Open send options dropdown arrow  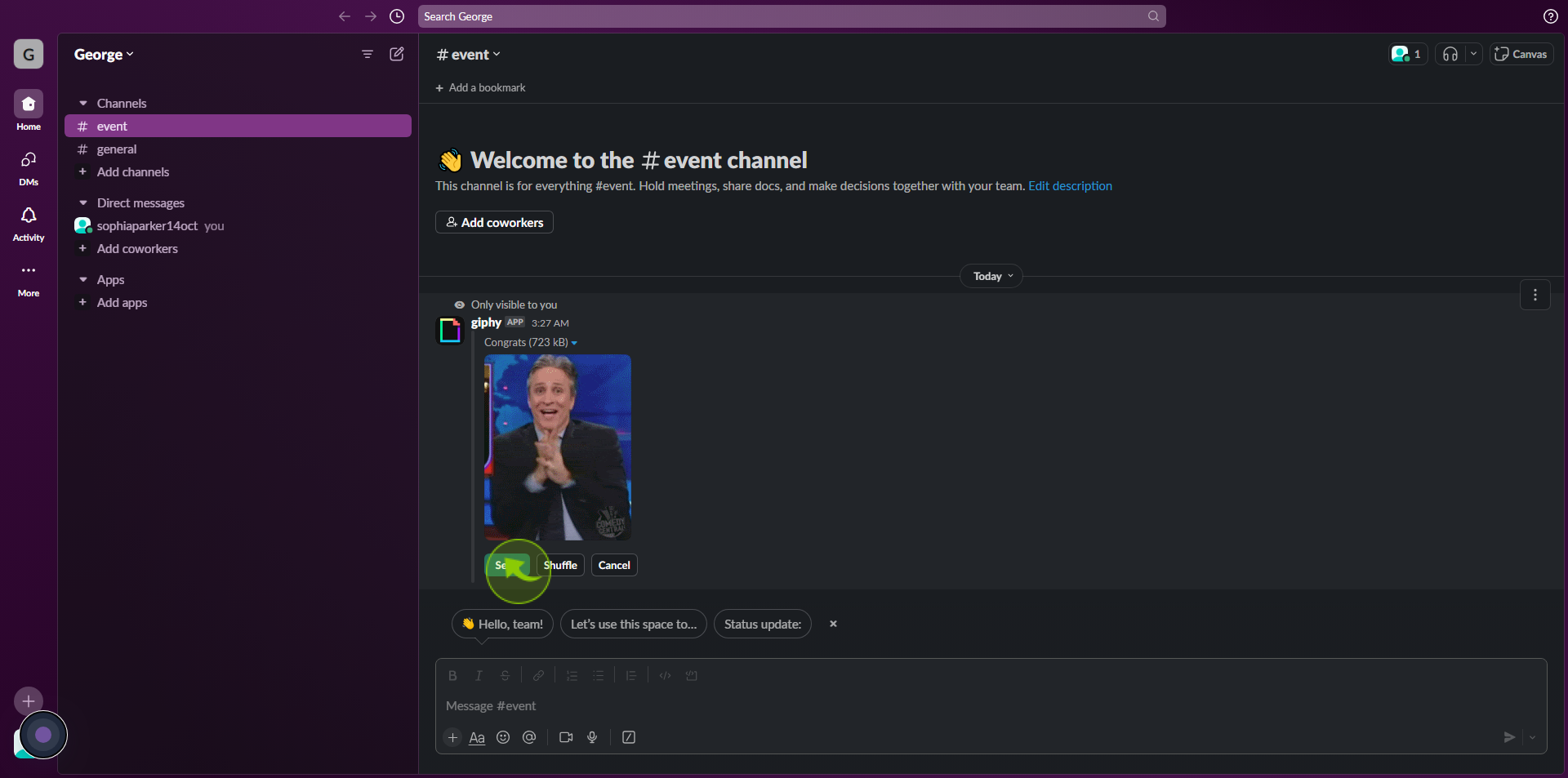(1532, 737)
